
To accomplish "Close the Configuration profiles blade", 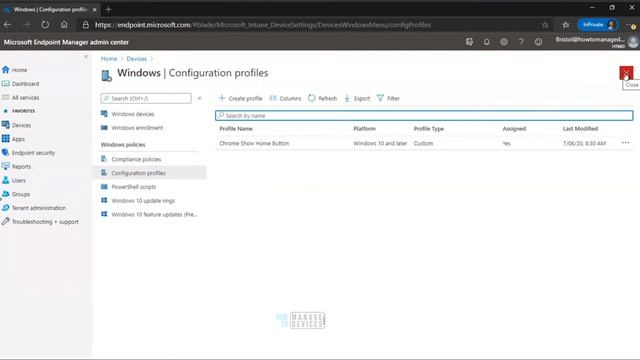I will [x=626, y=73].
